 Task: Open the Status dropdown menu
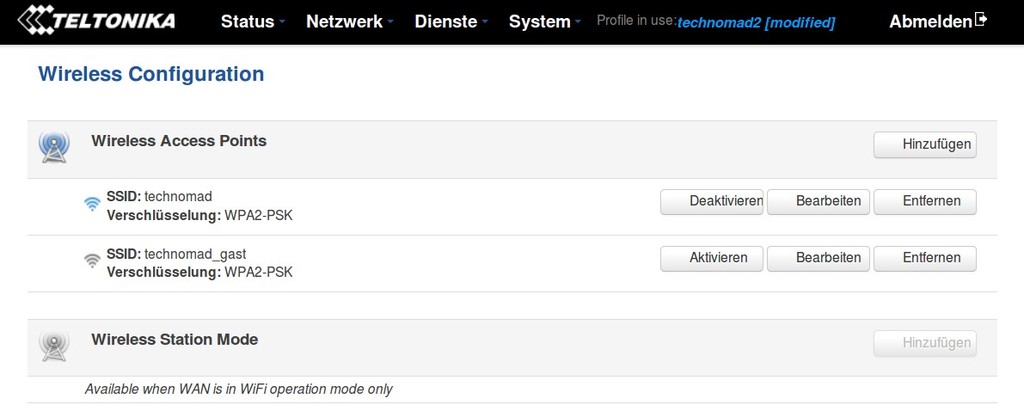pos(253,22)
